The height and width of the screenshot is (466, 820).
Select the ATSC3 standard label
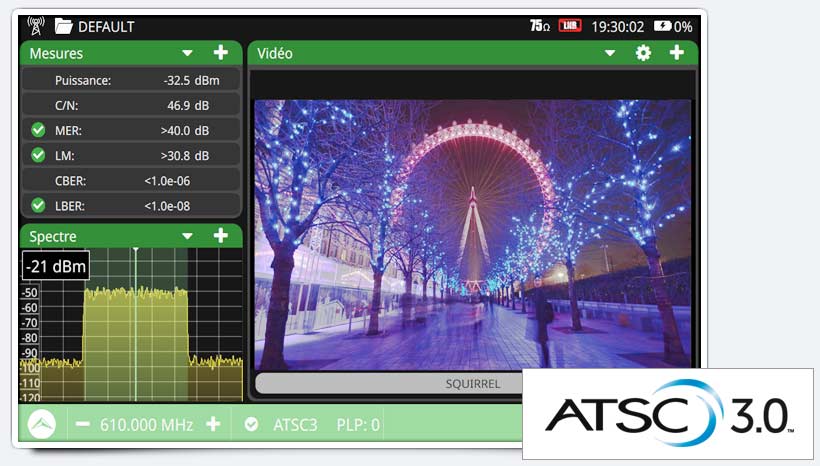295,425
